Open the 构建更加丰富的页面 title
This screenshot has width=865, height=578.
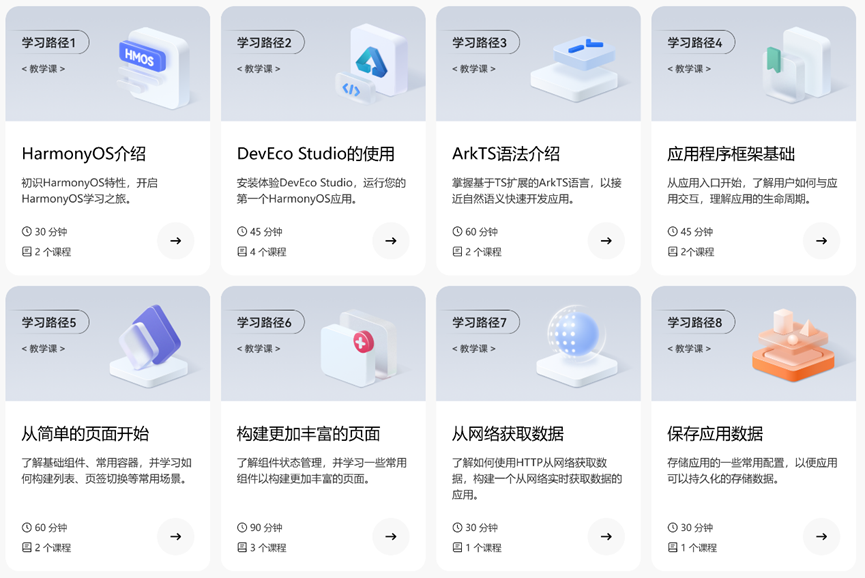tap(308, 434)
